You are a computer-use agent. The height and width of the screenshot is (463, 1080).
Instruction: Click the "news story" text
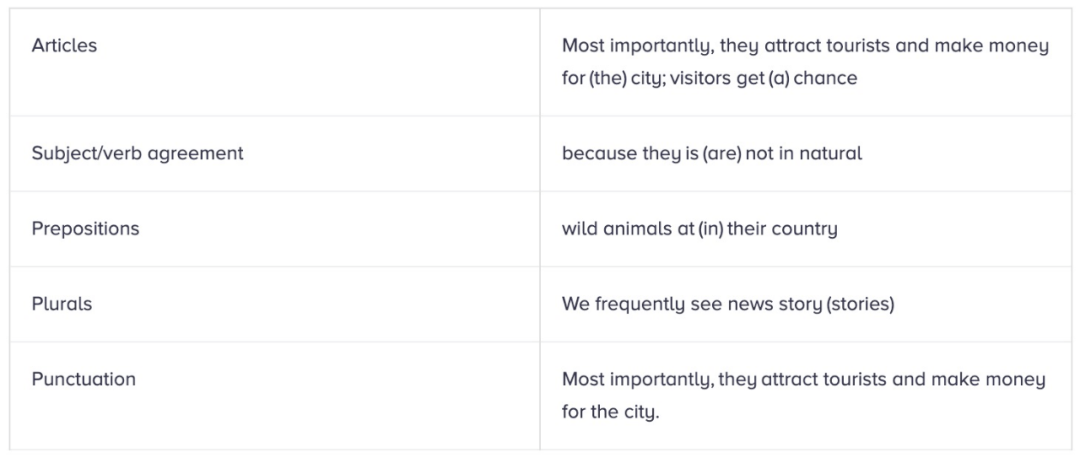point(768,304)
